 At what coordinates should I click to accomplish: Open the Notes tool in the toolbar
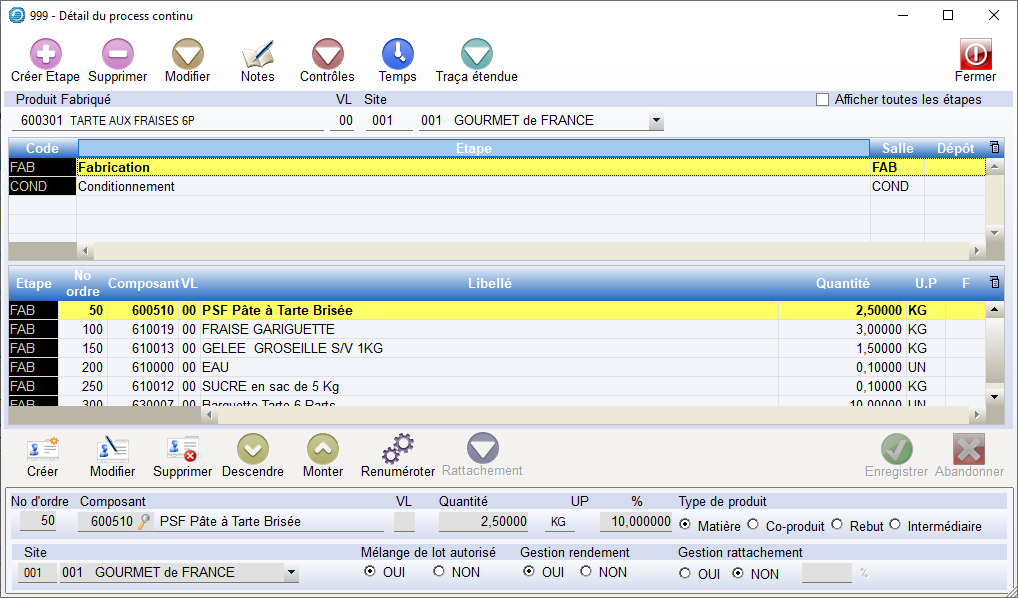257,54
